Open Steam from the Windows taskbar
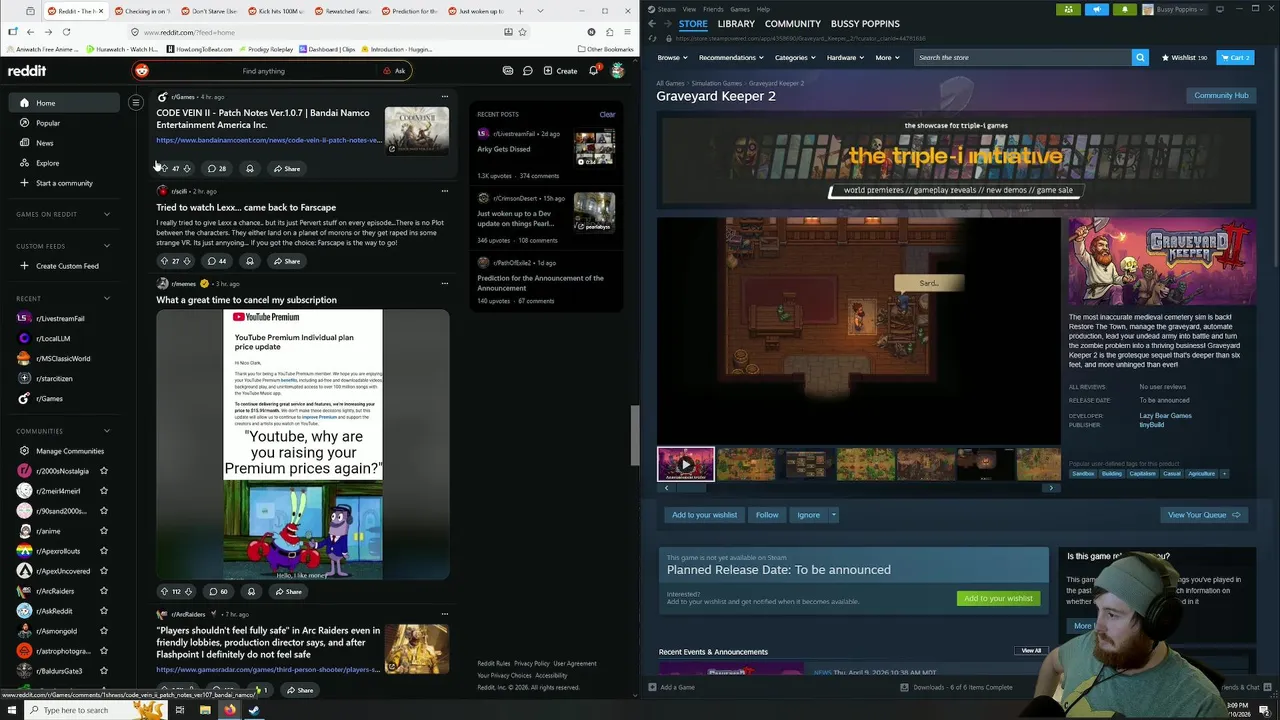Image resolution: width=1280 pixels, height=720 pixels. [x=254, y=710]
